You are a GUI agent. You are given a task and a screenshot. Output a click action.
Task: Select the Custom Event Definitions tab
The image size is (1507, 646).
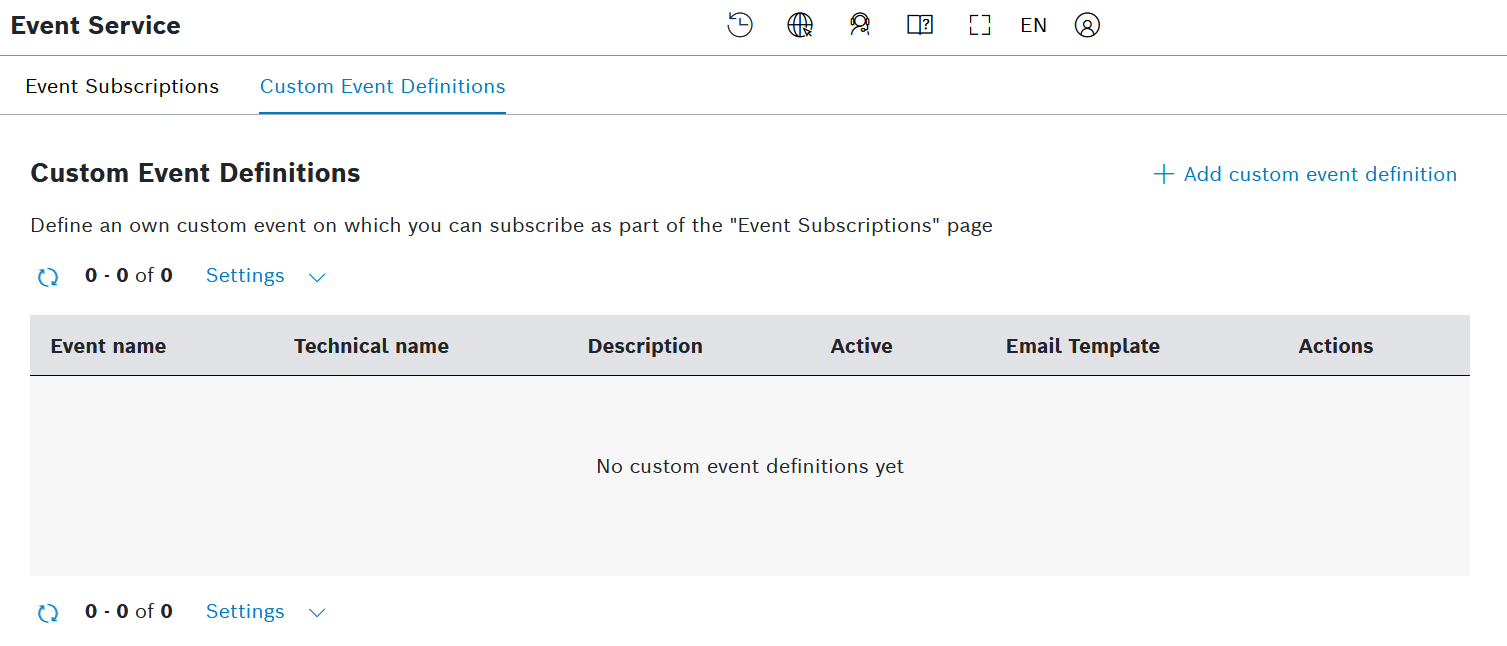coord(382,86)
